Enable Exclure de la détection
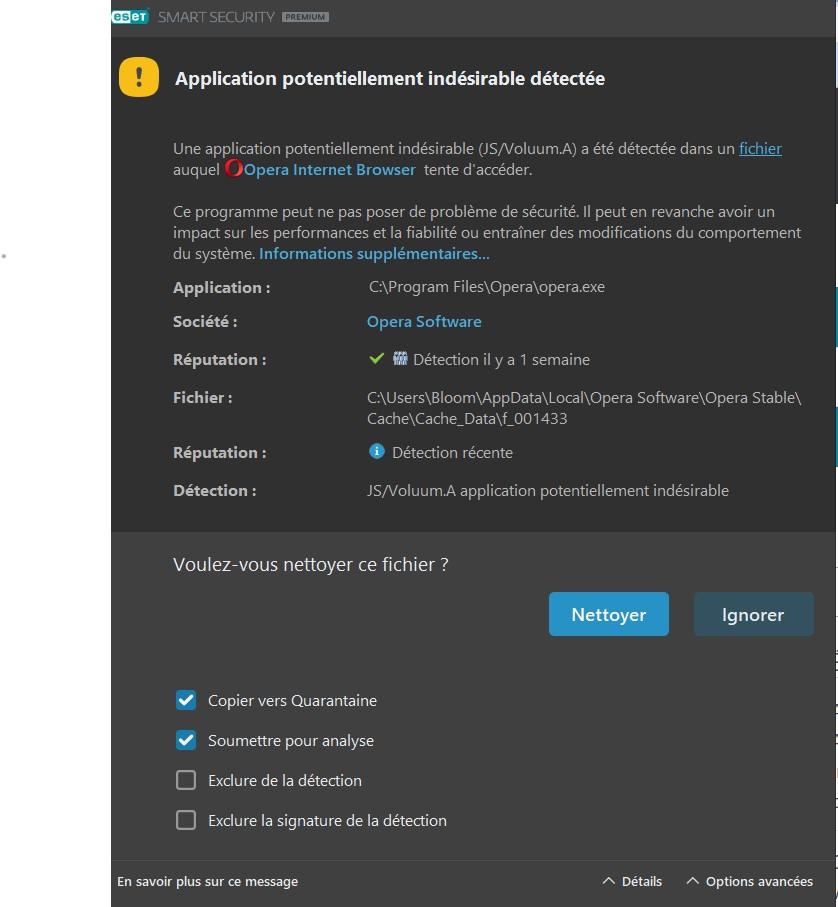The height and width of the screenshot is (907, 838). [x=186, y=780]
